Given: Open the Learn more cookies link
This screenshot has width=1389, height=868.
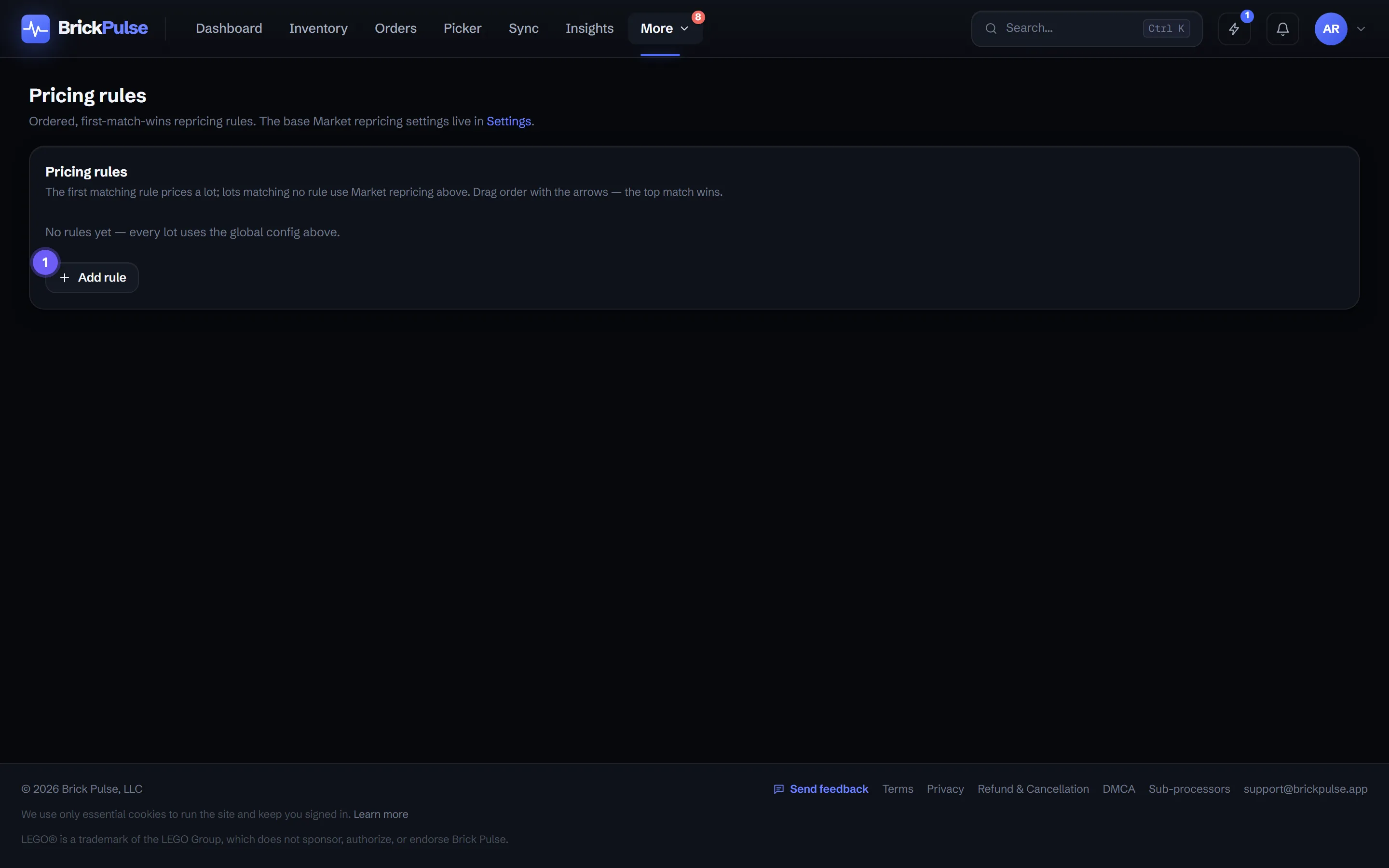Looking at the screenshot, I should [x=381, y=814].
